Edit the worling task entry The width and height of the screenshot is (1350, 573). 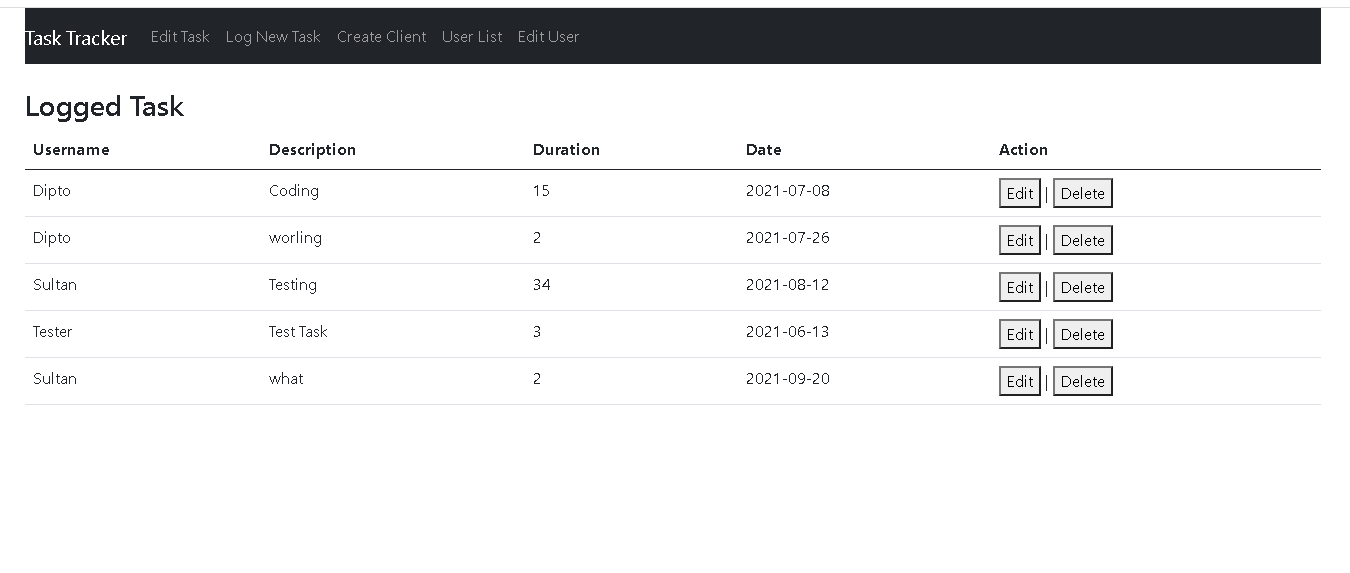coord(1020,240)
